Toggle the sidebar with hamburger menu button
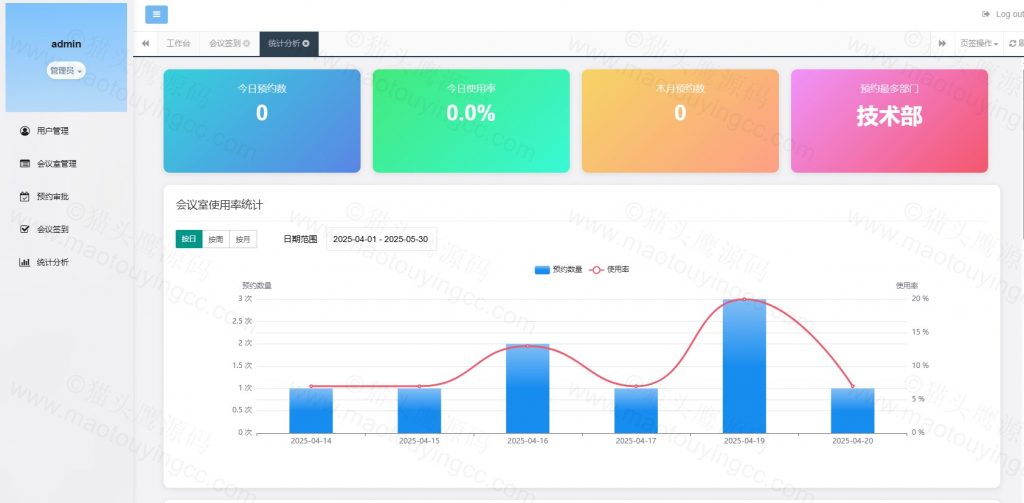The width and height of the screenshot is (1024, 503). [156, 14]
